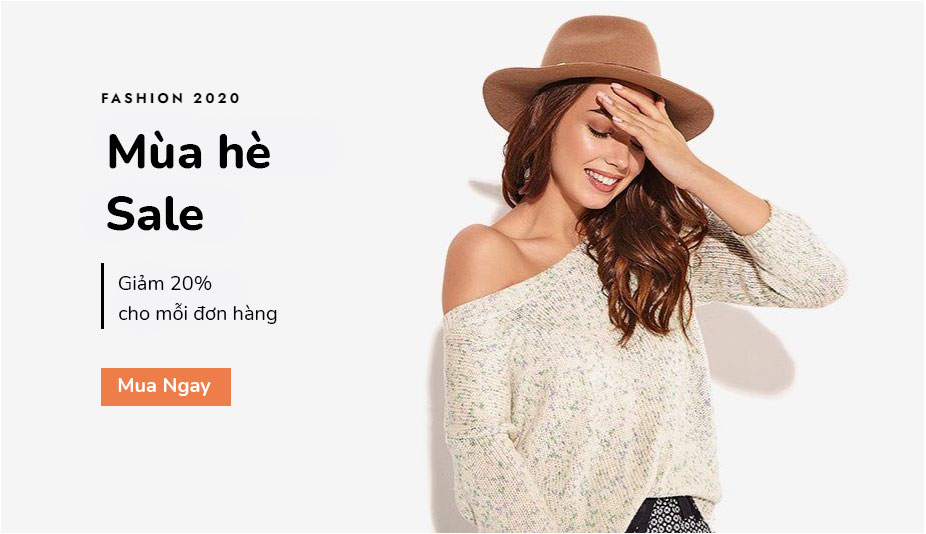Screen dimensions: 926x534
Task: Click the black vertical bar beside discount text
Action: click(103, 296)
